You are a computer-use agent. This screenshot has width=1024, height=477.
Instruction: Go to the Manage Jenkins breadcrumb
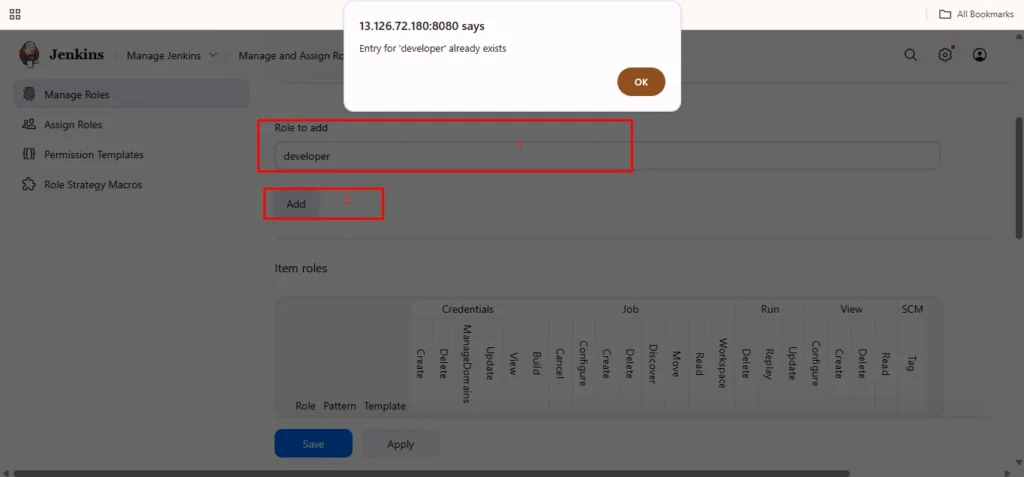[x=163, y=55]
